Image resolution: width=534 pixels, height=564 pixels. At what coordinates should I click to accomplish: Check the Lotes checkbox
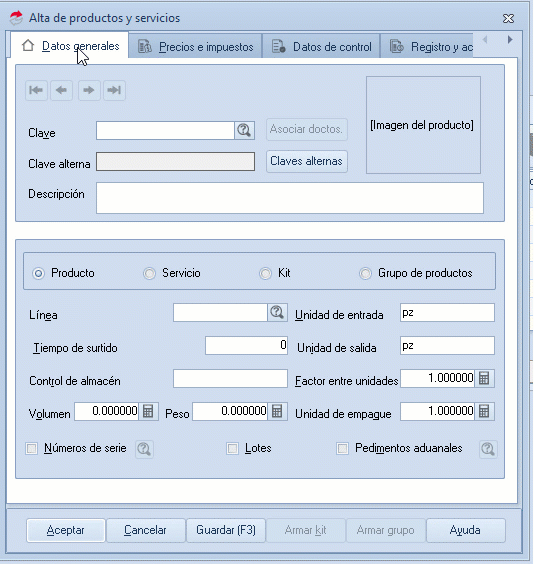[232, 449]
